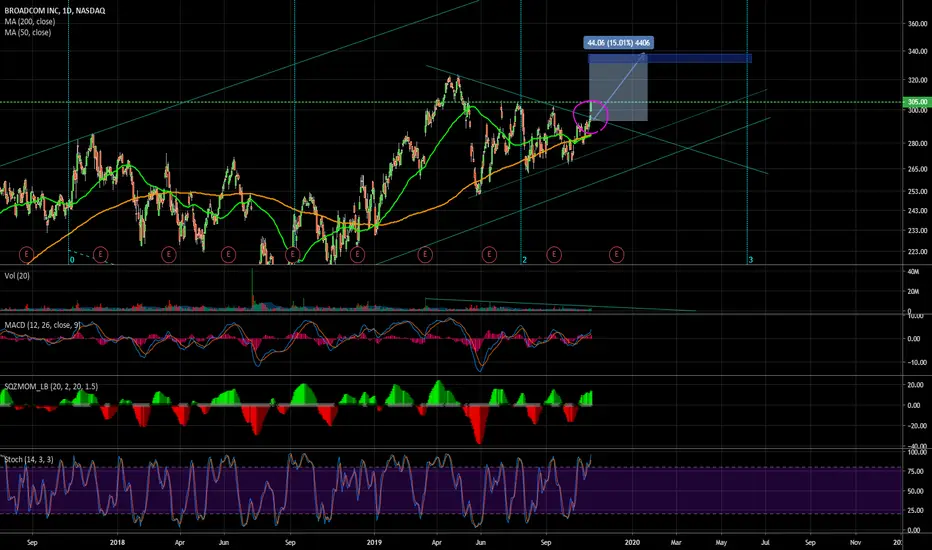Click the 2018 label on time axis
This screenshot has width=932, height=550.
coord(117,542)
